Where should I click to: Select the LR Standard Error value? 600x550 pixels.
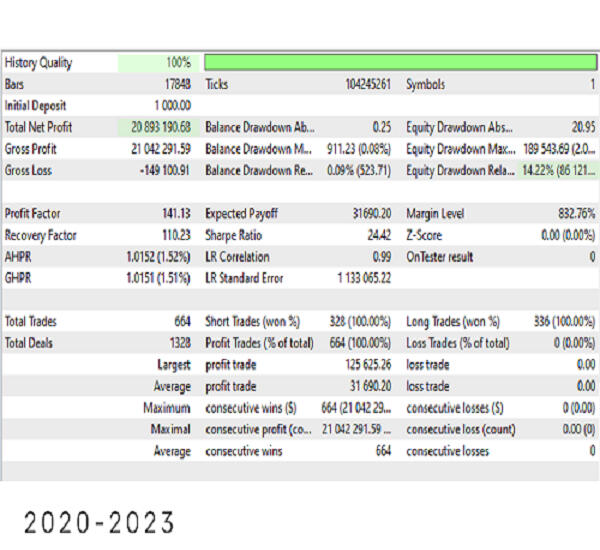[x=362, y=278]
